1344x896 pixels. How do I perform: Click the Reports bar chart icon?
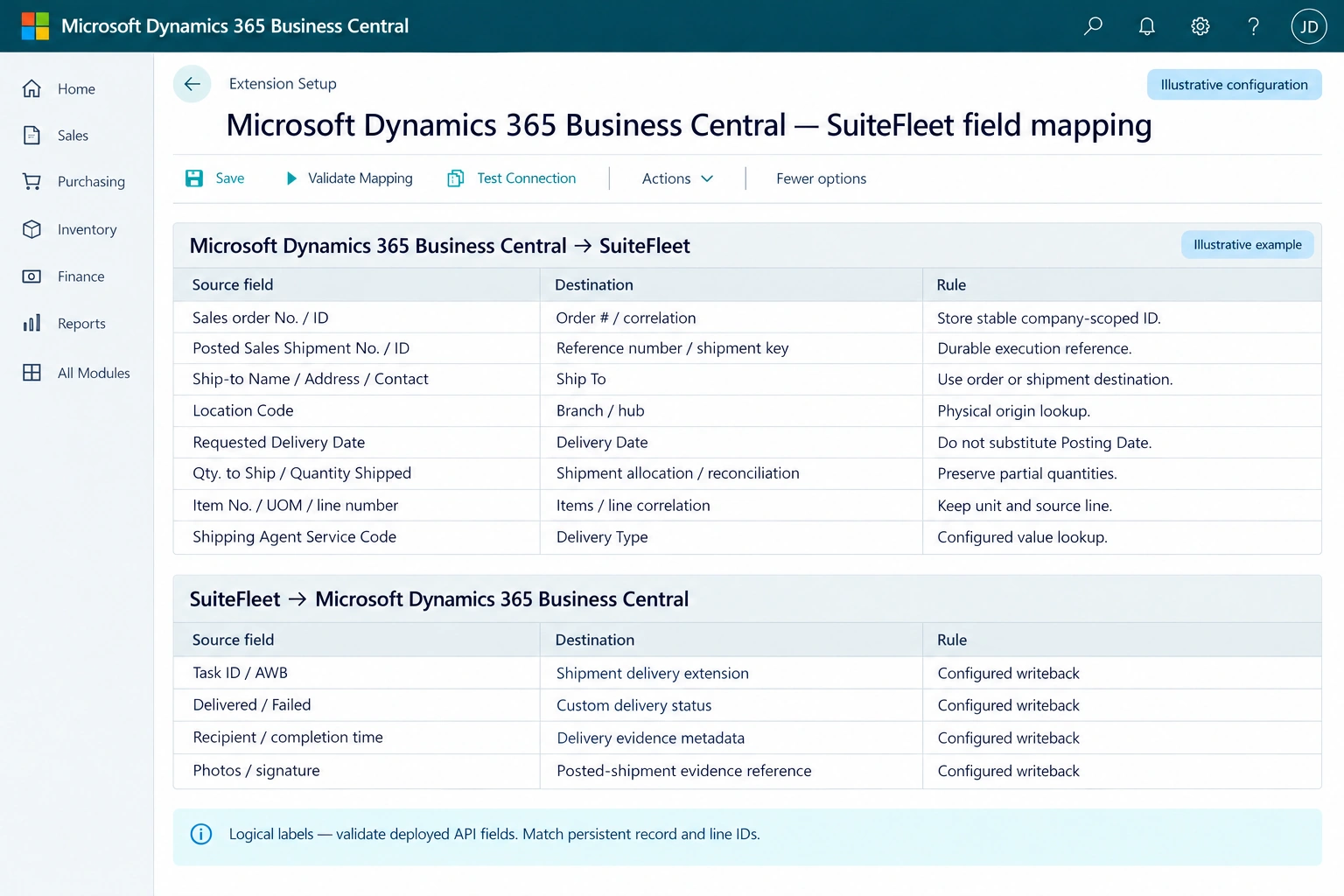click(x=31, y=323)
